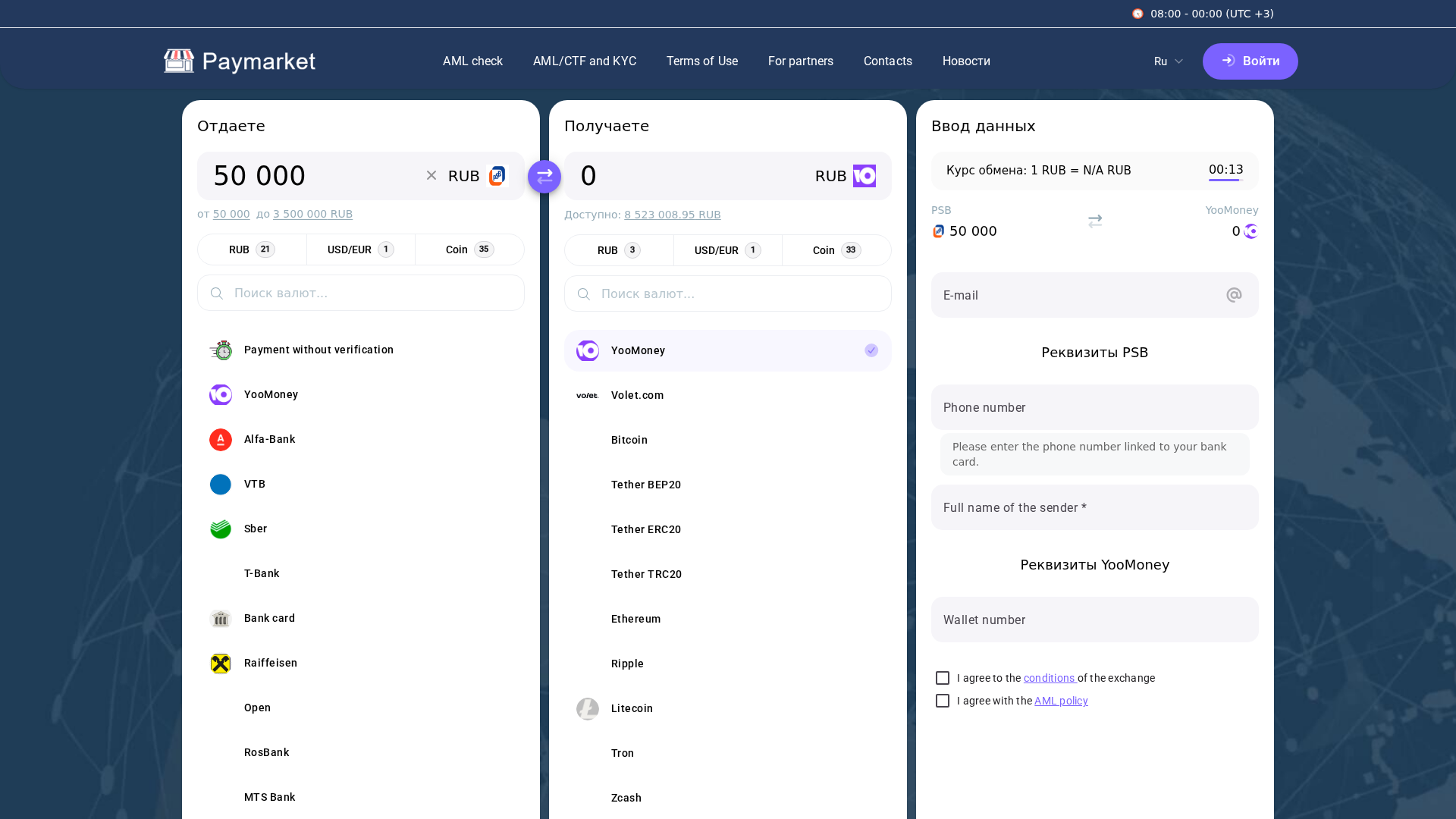Click the Bank card building icon
Image resolution: width=1456 pixels, height=819 pixels.
(221, 619)
